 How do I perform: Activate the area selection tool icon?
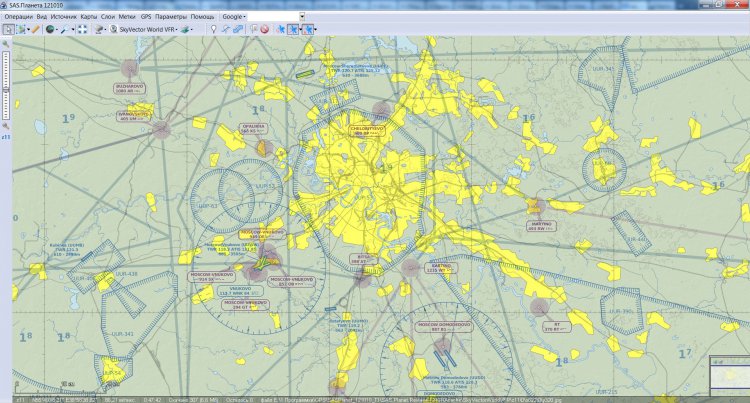21,30
